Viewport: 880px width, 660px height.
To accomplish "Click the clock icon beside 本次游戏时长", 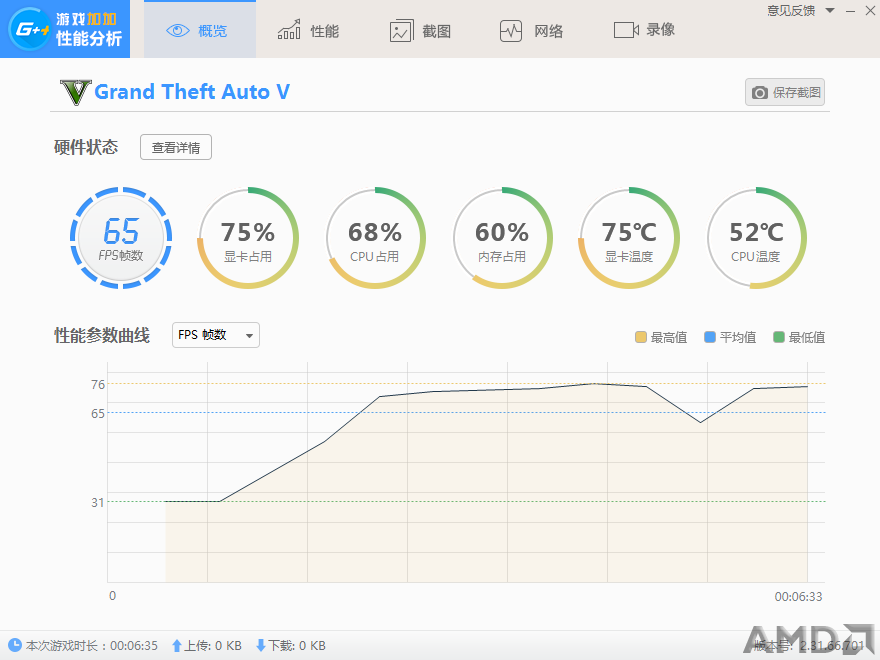I will coord(15,645).
